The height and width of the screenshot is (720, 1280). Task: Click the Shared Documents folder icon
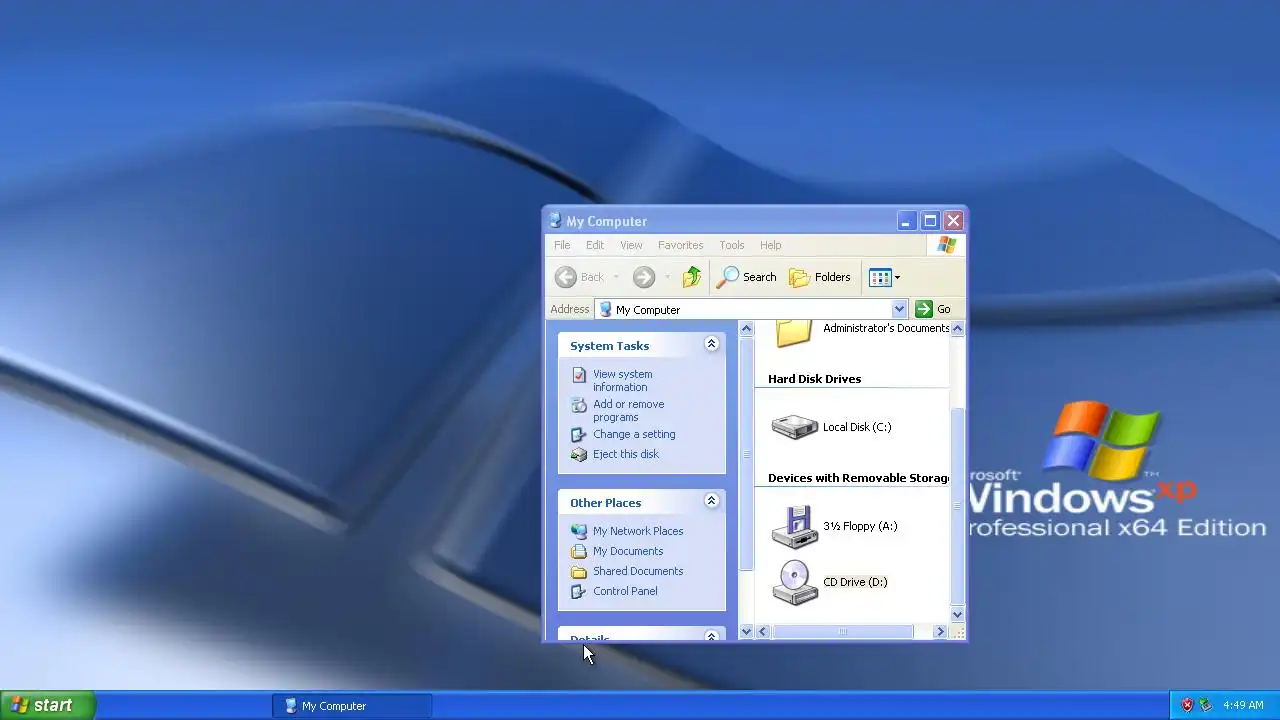(x=579, y=572)
